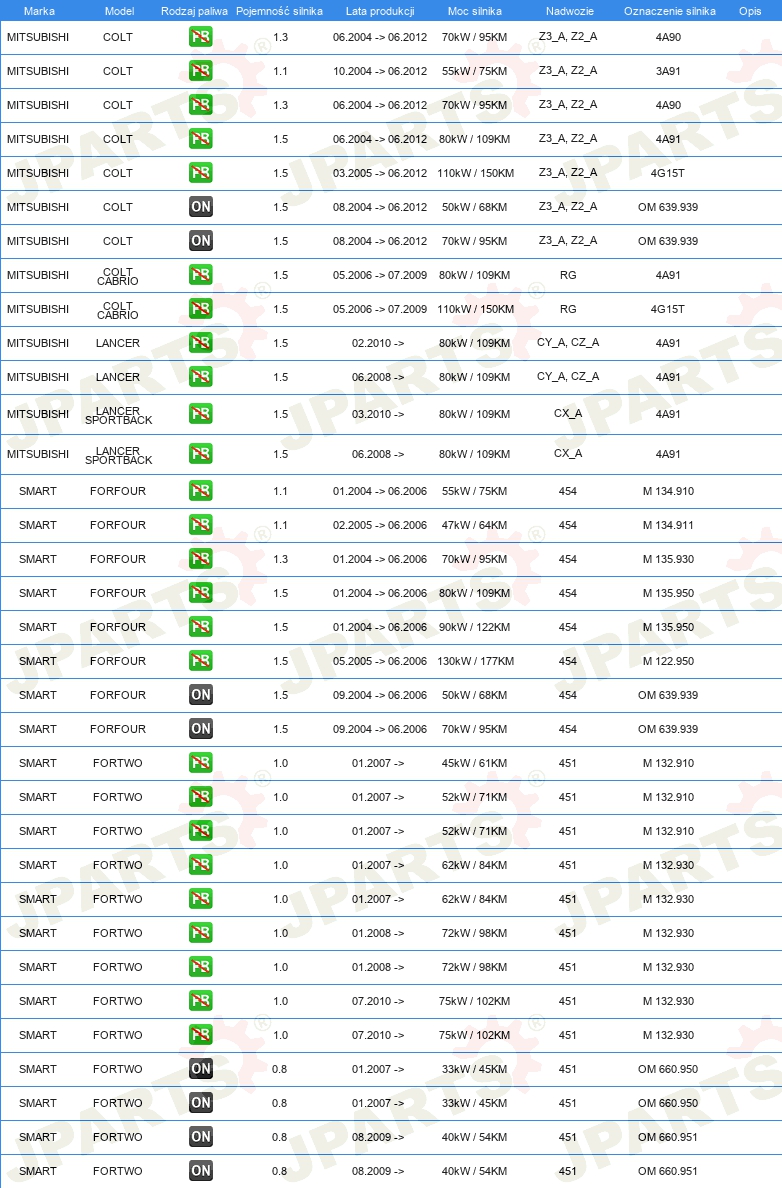Select the engine code M 134.910

[668, 491]
